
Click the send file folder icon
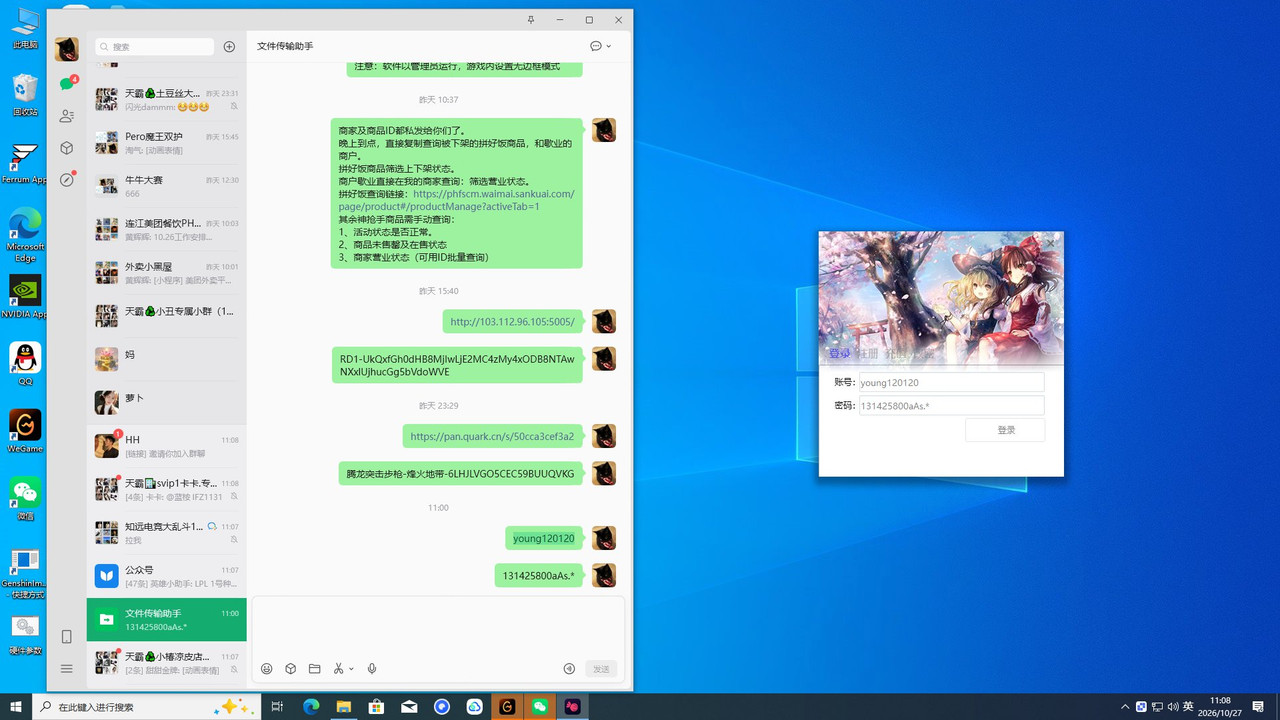pos(314,669)
